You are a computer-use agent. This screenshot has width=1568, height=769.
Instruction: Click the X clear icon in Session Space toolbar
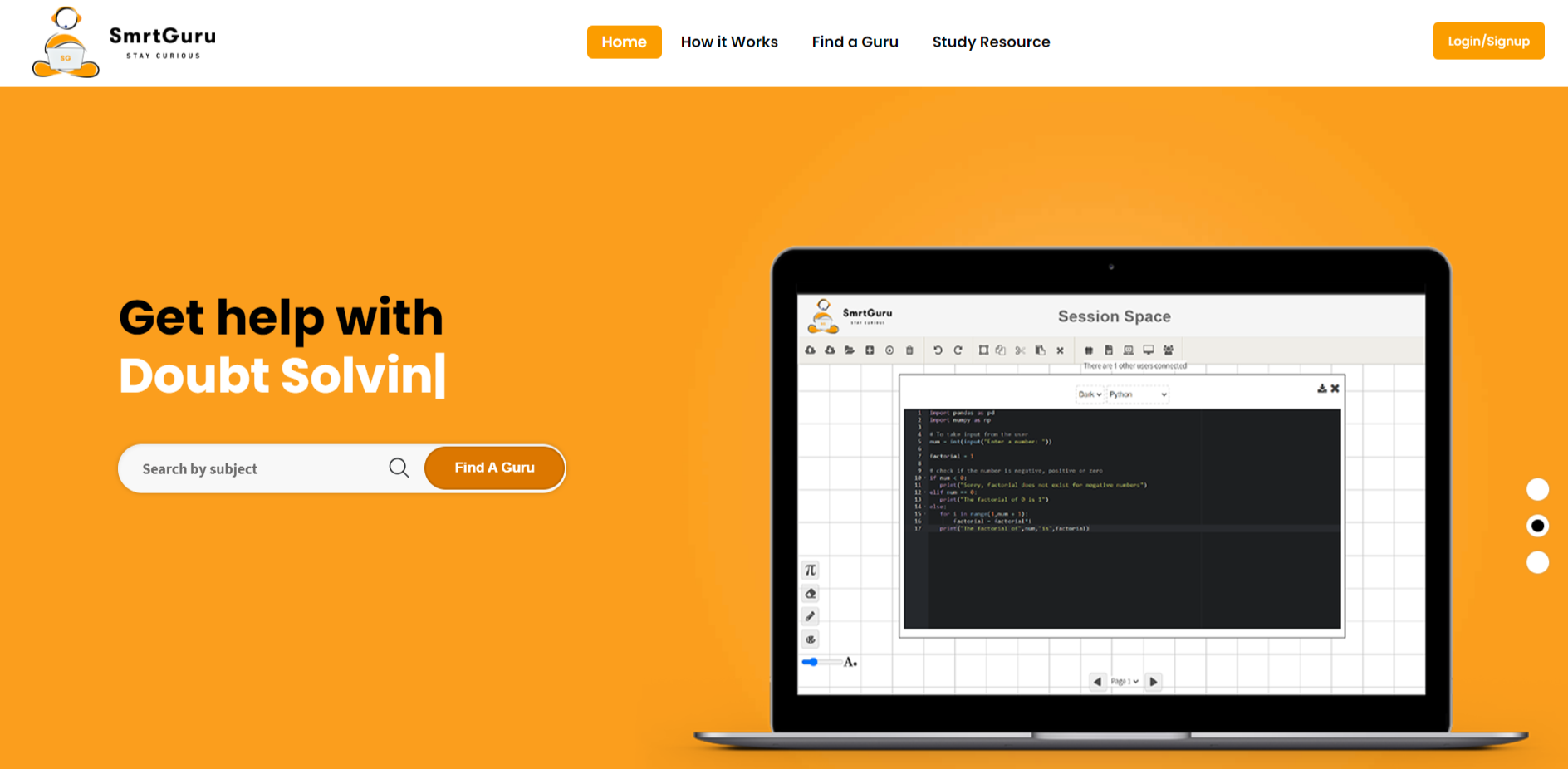1060,350
